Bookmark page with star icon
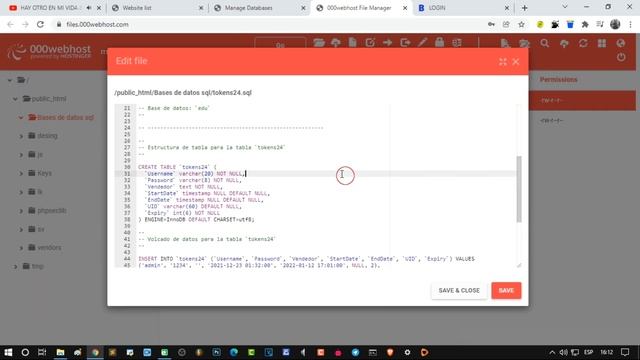Viewport: 640px width, 360px height. pos(521,24)
